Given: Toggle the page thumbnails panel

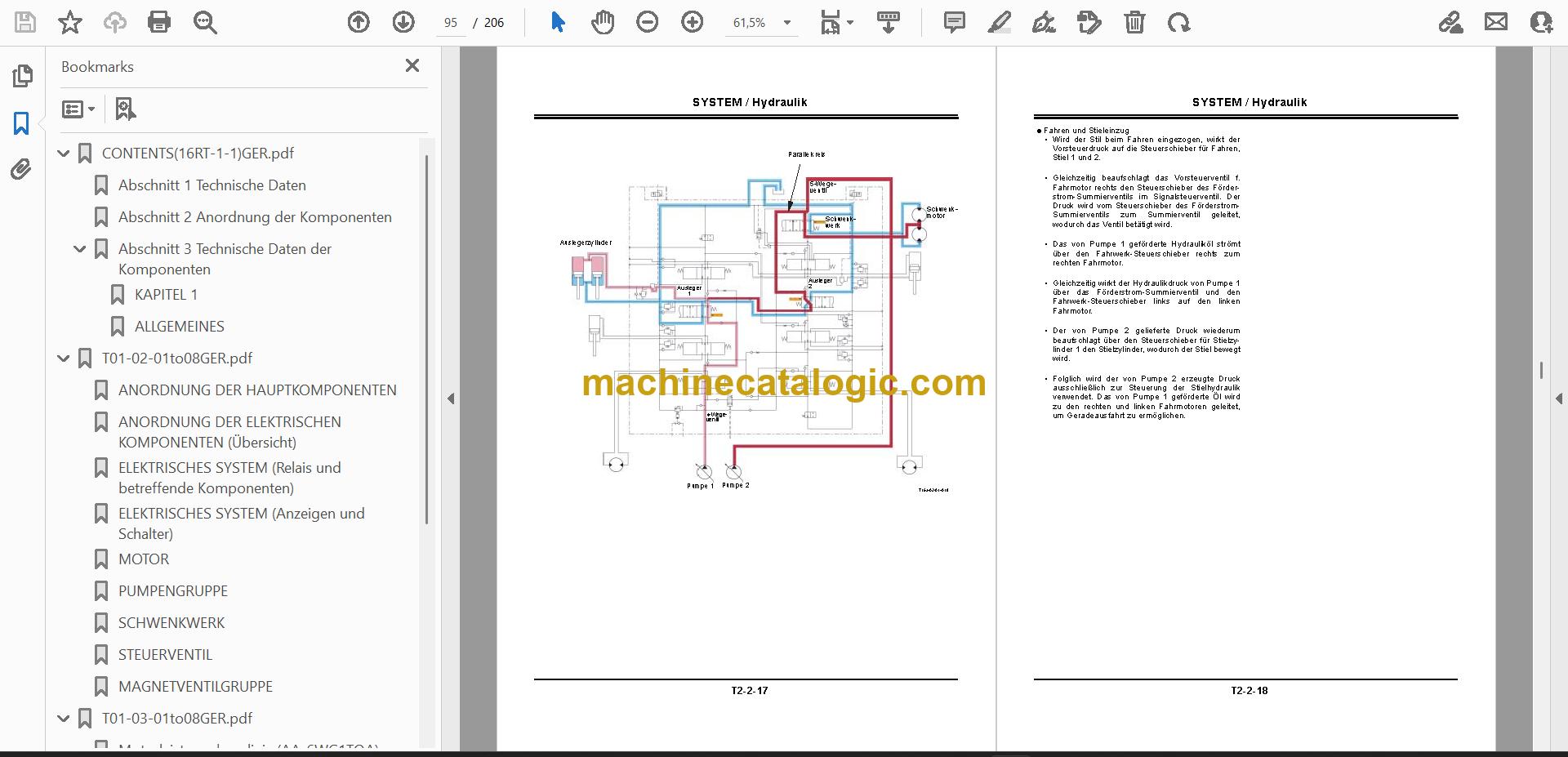Looking at the screenshot, I should 22,76.
